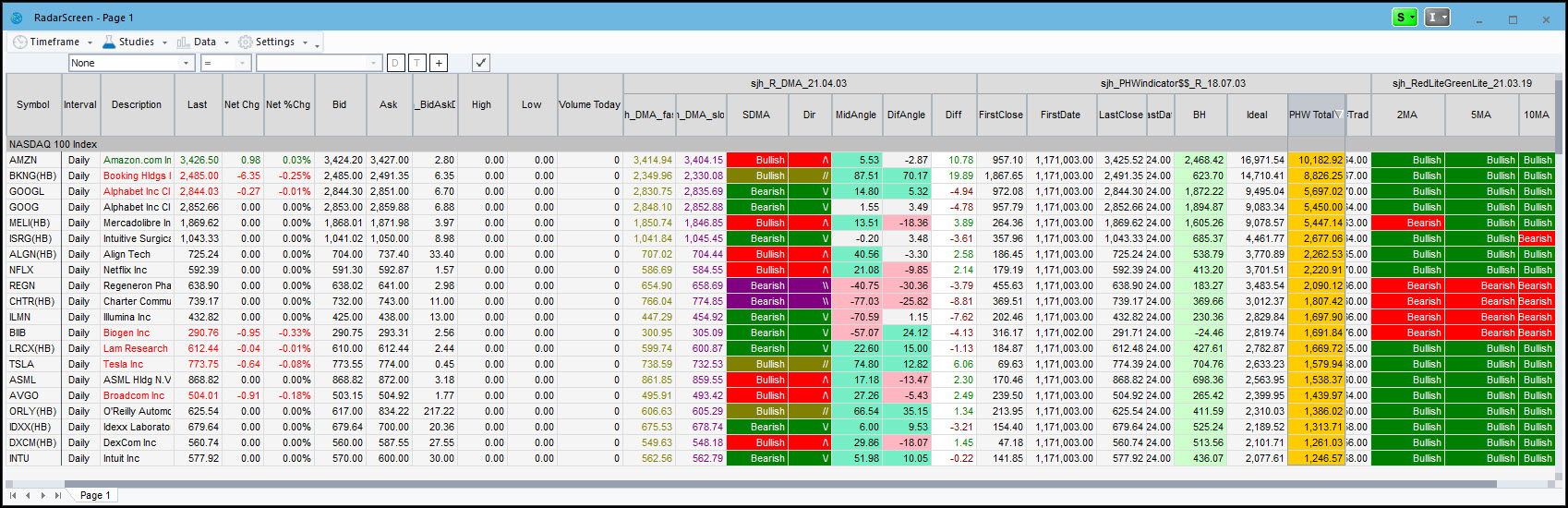The image size is (1568, 508).
Task: Open the gray I interval link dropdown
Action: point(1437,18)
